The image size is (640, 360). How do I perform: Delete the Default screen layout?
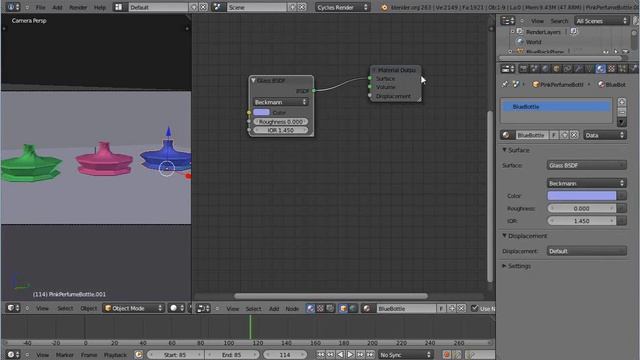(203, 7)
